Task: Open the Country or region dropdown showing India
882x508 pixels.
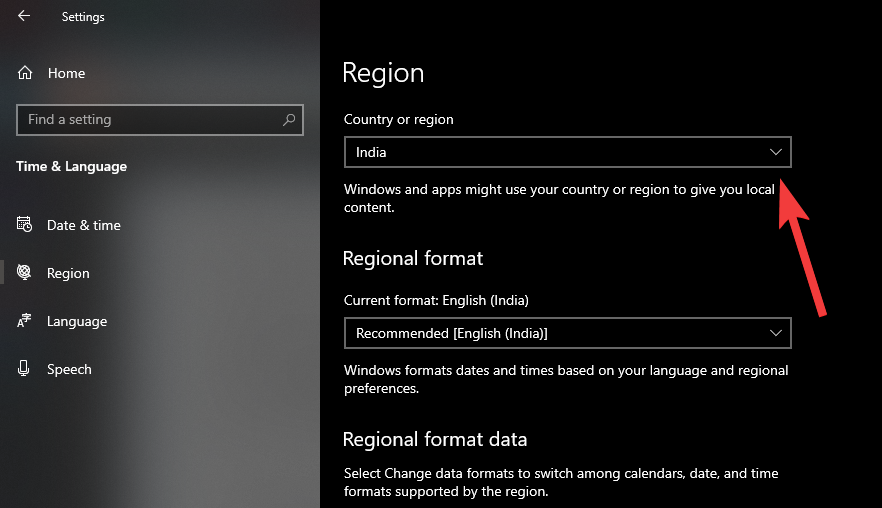Action: click(x=560, y=152)
